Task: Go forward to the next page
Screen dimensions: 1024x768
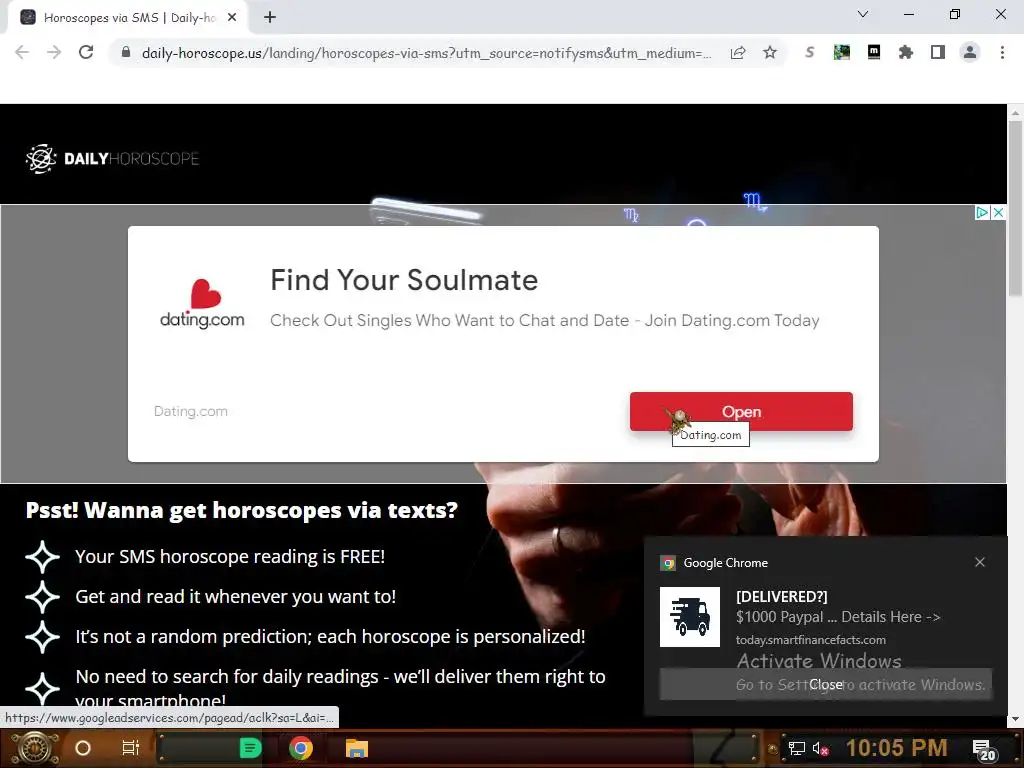Action: pyautogui.click(x=54, y=53)
